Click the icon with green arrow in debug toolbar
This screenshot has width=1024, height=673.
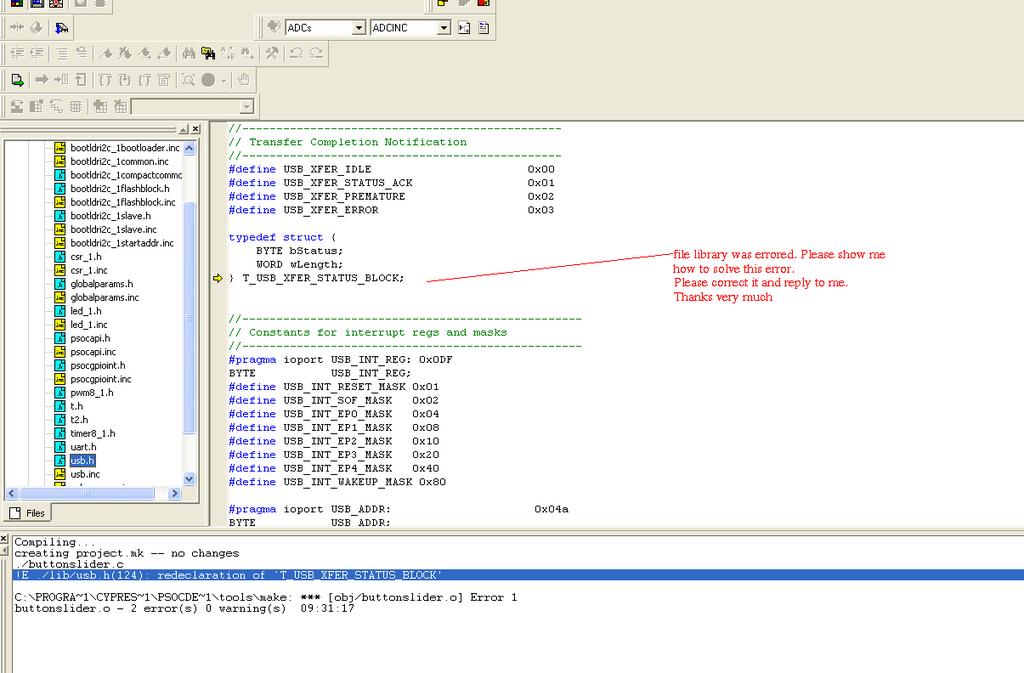point(17,80)
